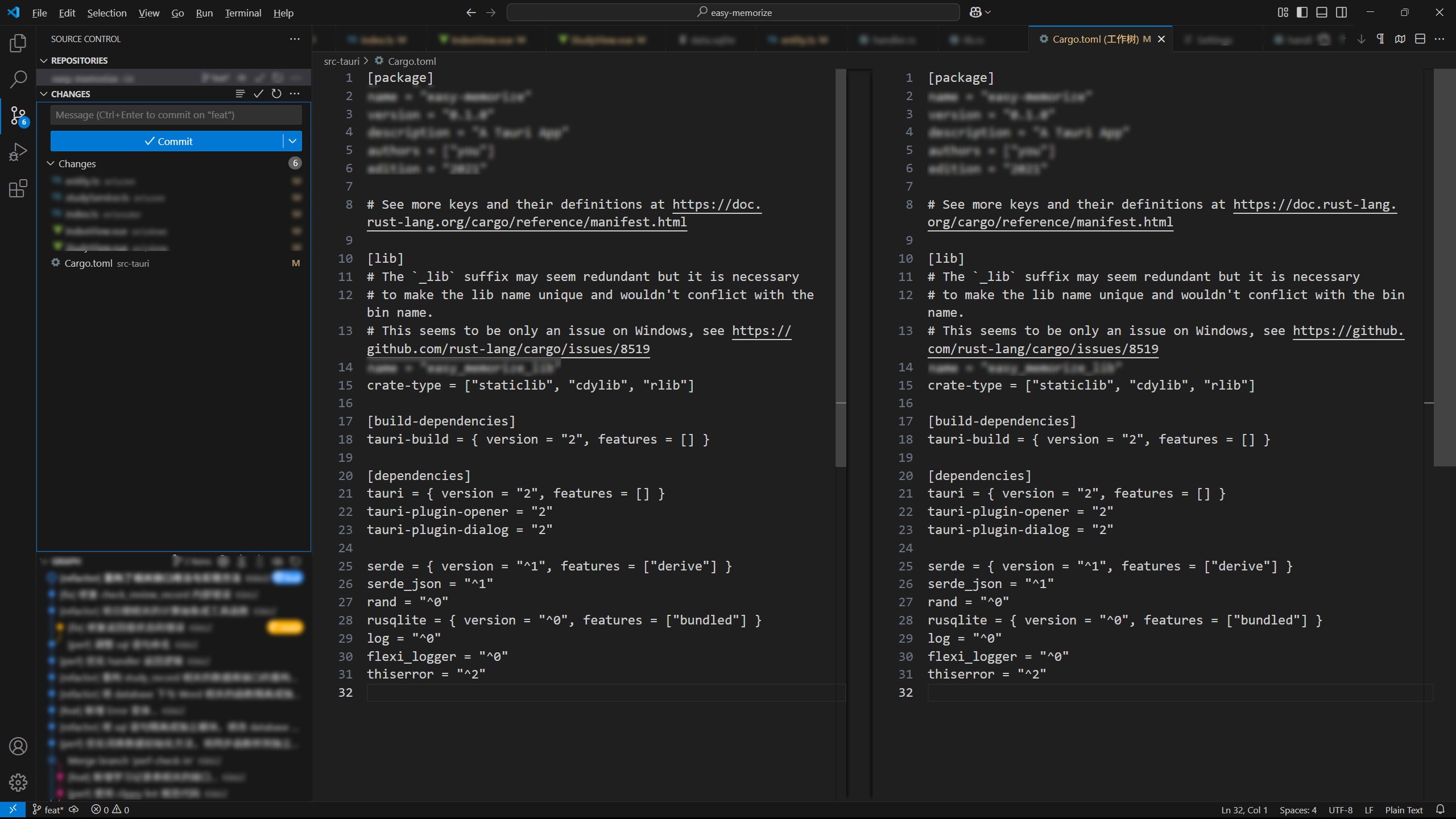The width and height of the screenshot is (1456, 819).
Task: Collapse the Changes file group
Action: pyautogui.click(x=51, y=164)
